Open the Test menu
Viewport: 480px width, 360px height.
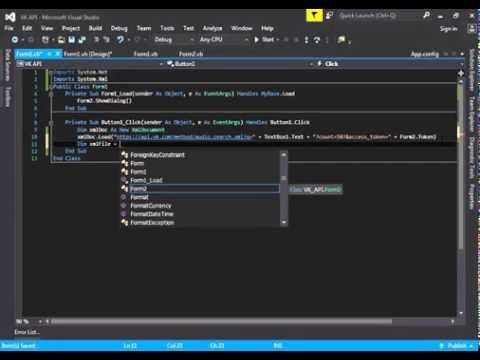(189, 28)
